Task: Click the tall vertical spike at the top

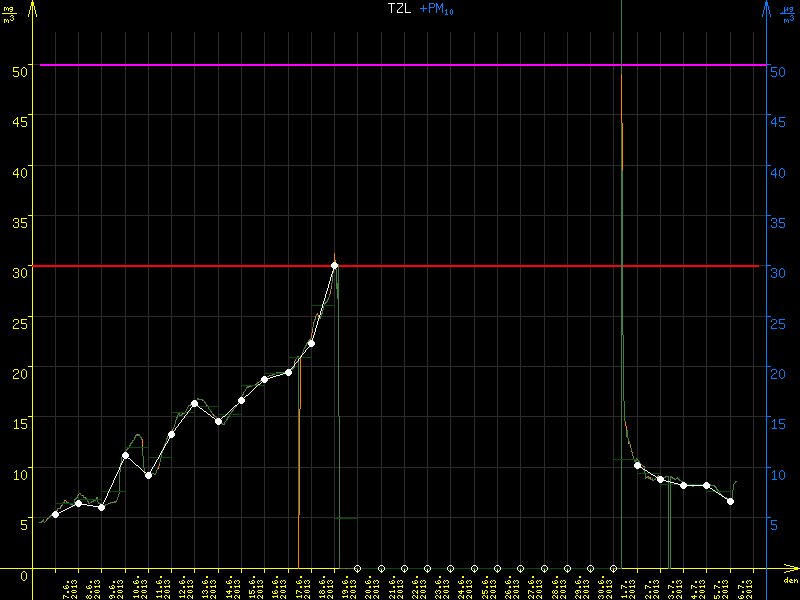Action: pyautogui.click(x=622, y=100)
